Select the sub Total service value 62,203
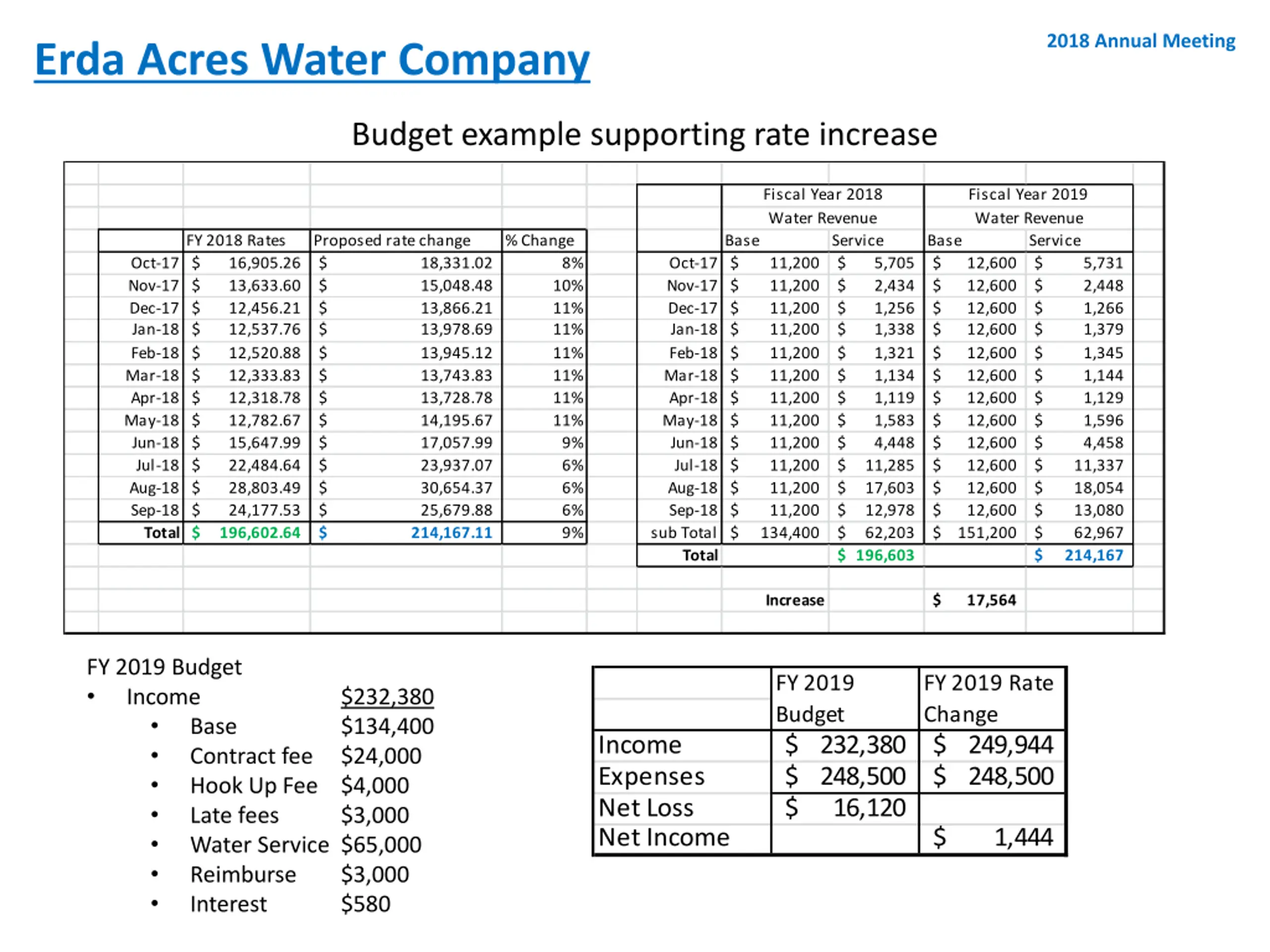The width and height of the screenshot is (1270, 952). coord(889,533)
